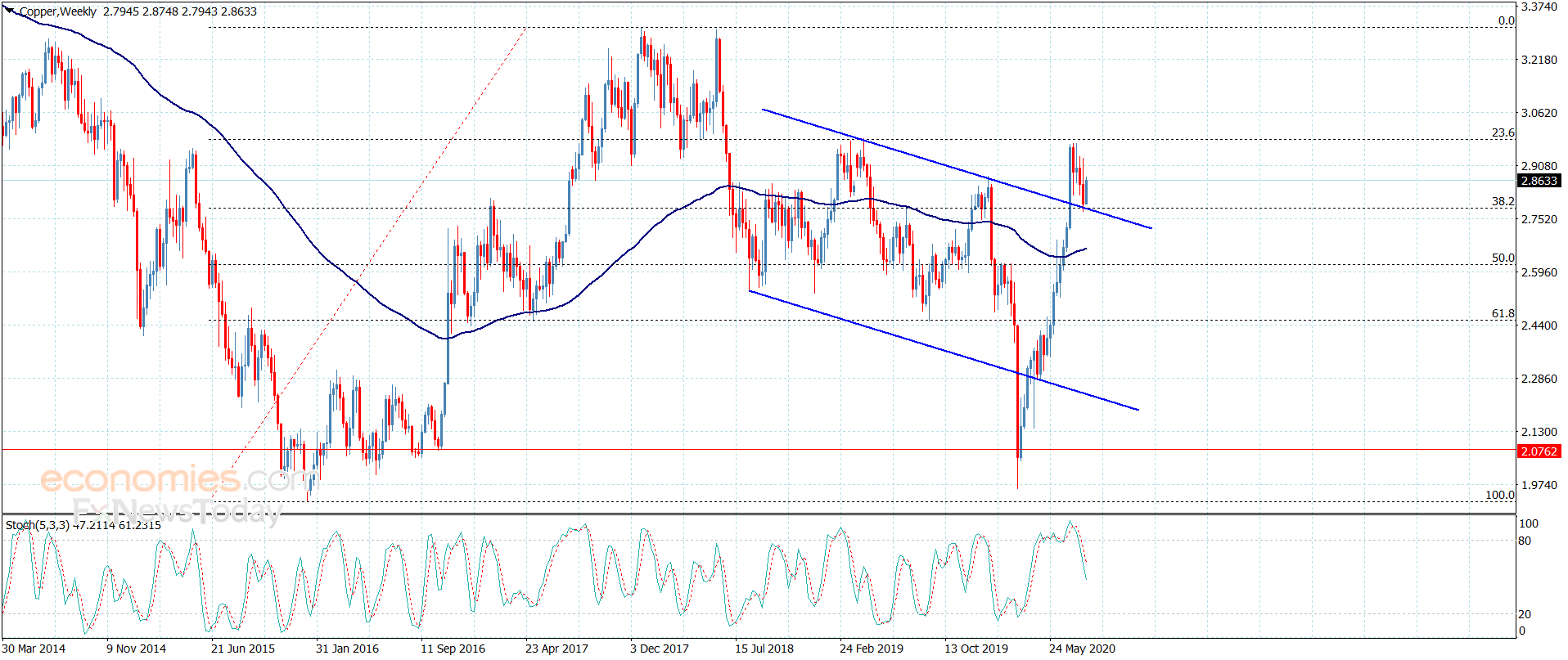1568x660 pixels.
Task: Click the small arrow icon beside Copper,Weekly
Action: click(11, 11)
